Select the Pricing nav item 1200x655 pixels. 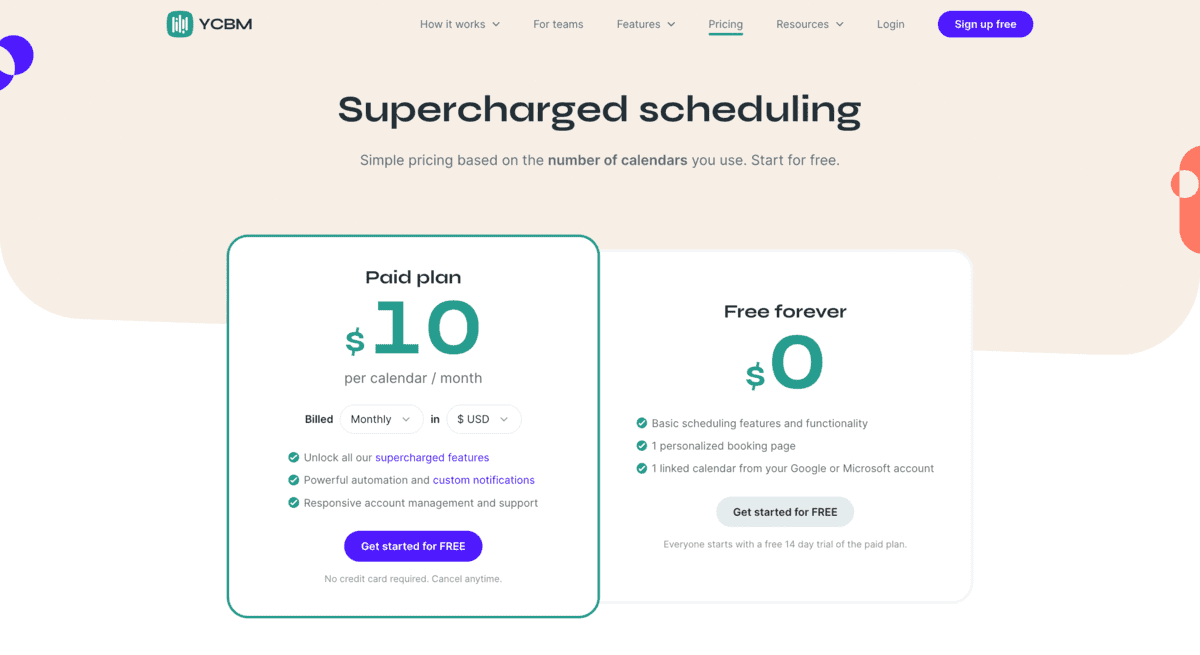[725, 24]
